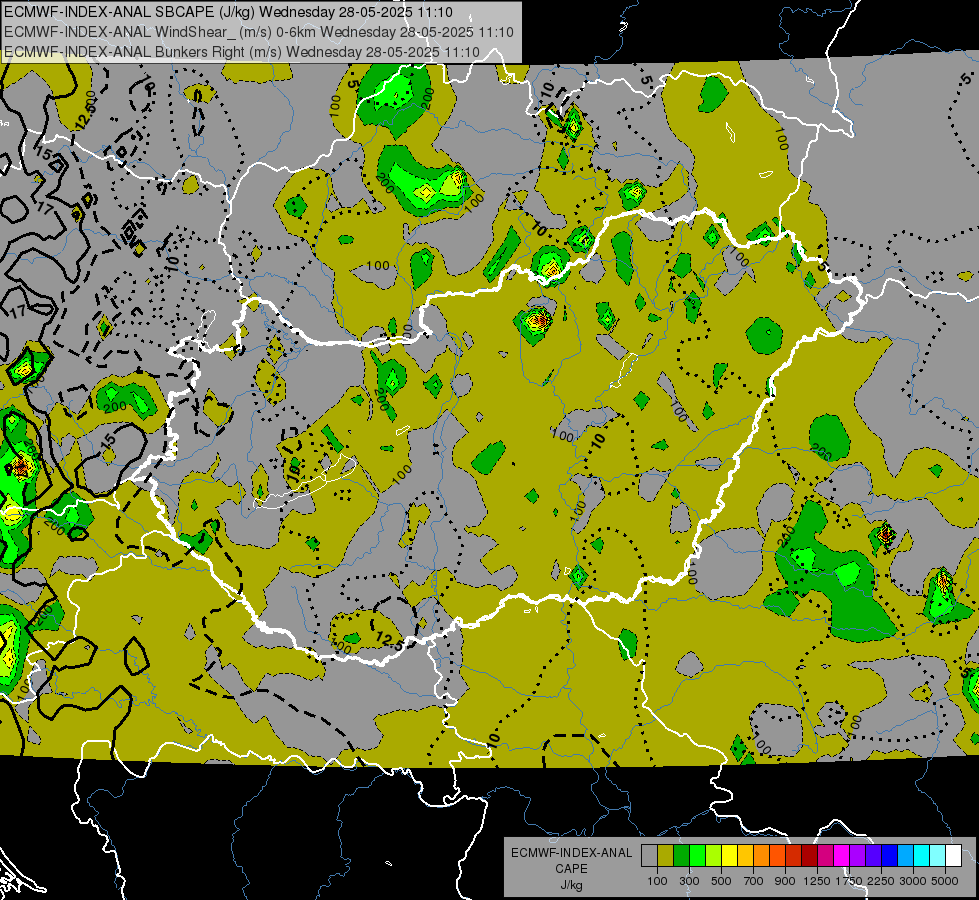Click the 1750 label under the legend
The width and height of the screenshot is (979, 900).
click(x=849, y=881)
